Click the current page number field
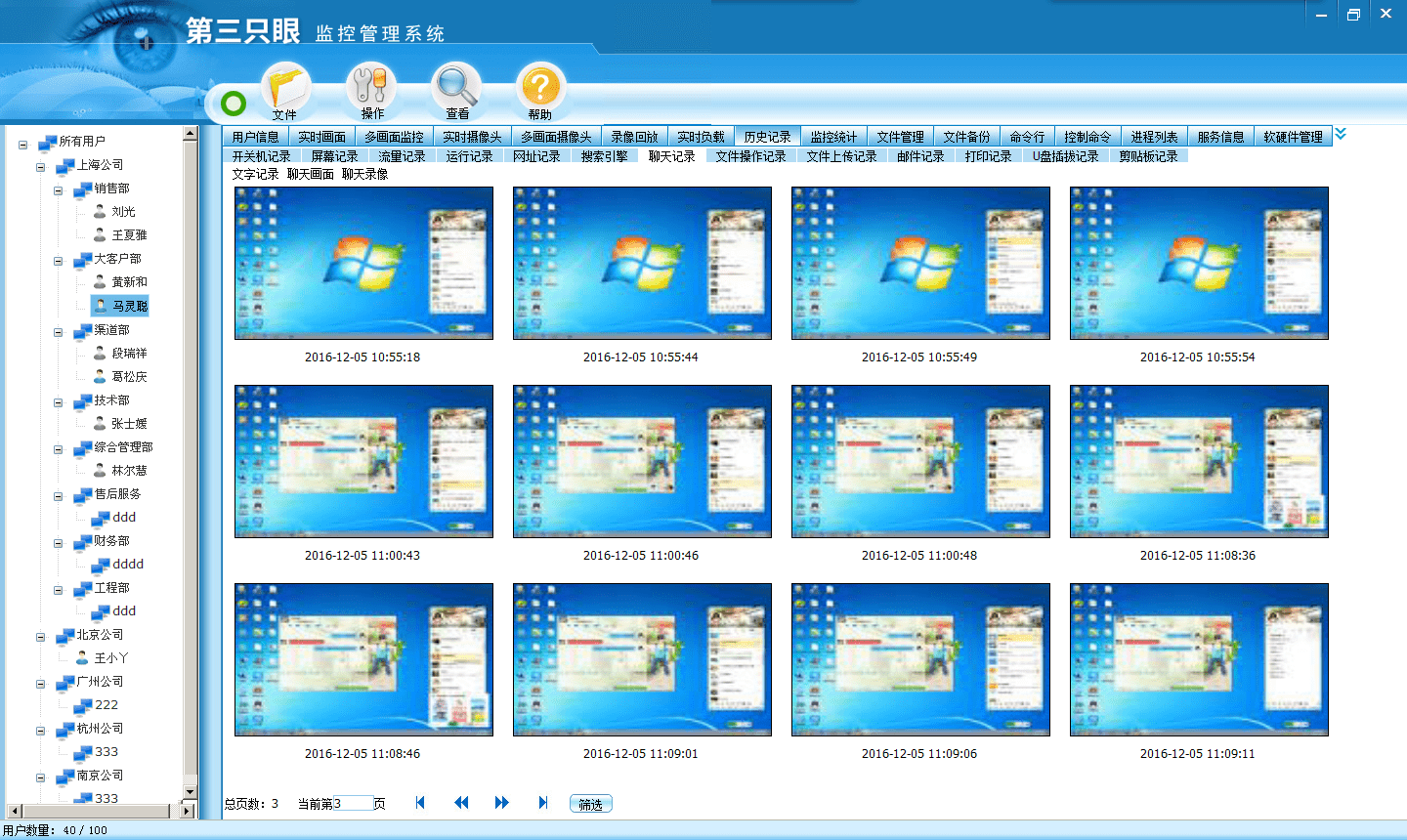The width and height of the screenshot is (1407, 840). pyautogui.click(x=353, y=804)
